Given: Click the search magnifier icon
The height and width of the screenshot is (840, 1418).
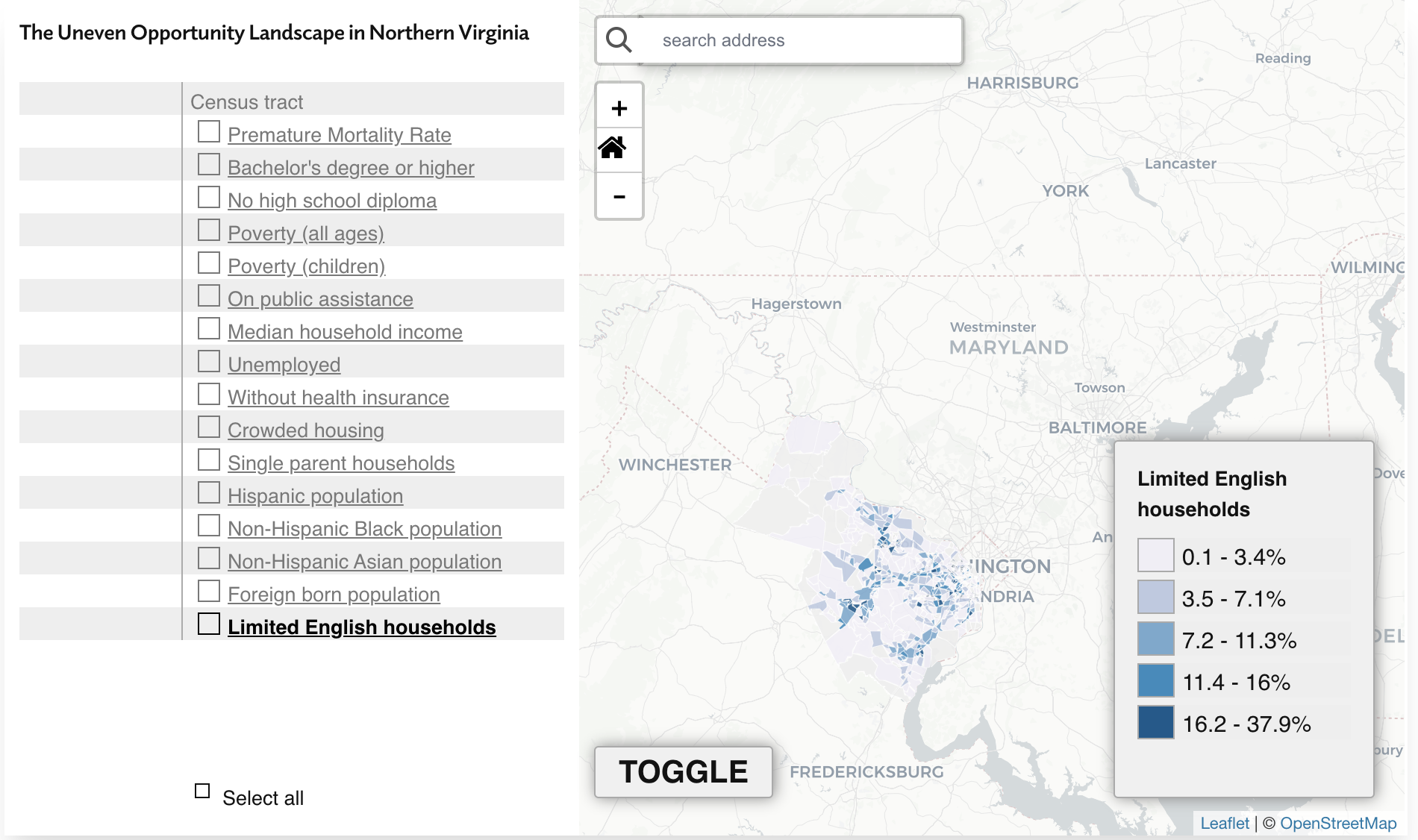Looking at the screenshot, I should click(619, 40).
